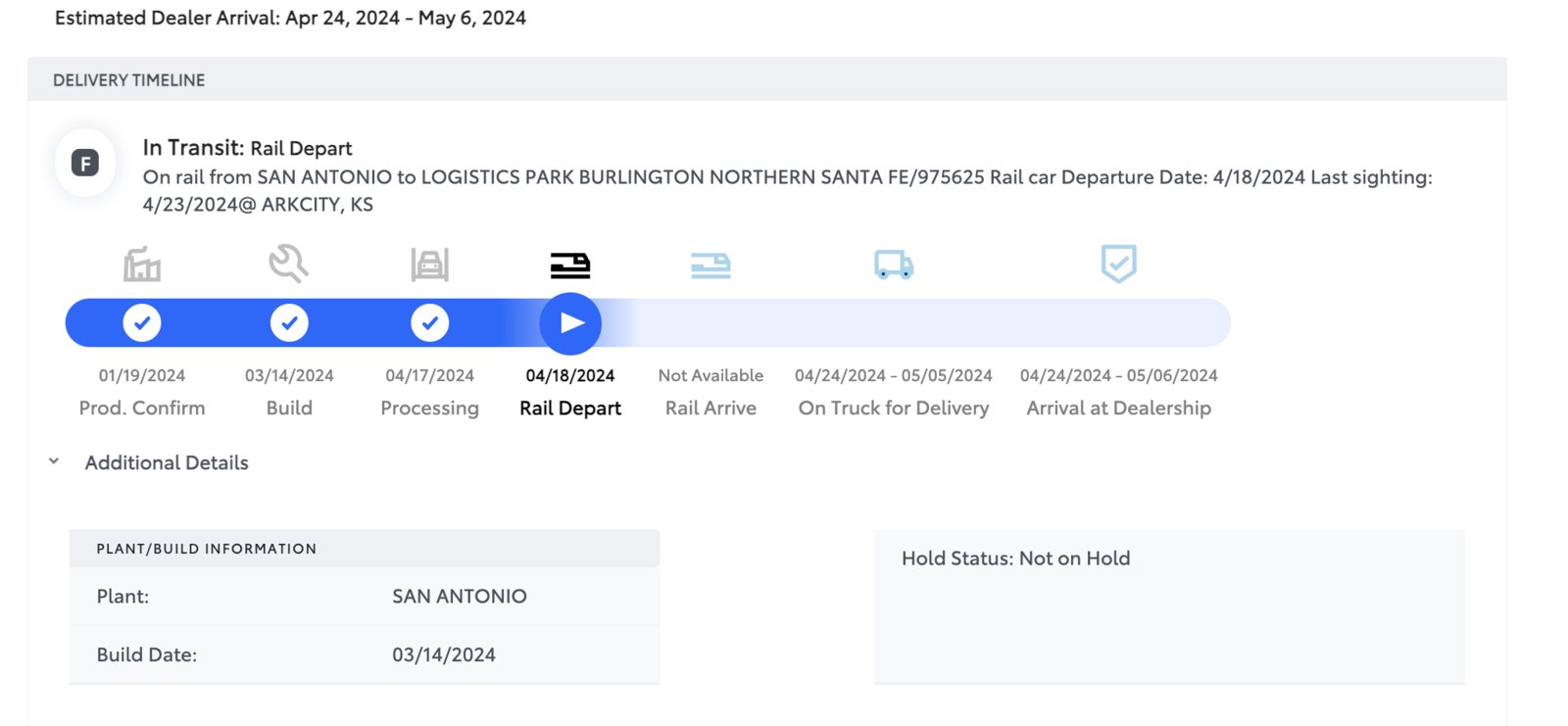Click the In Transit: Rail Depart heading
Image resolution: width=1568 pixels, height=726 pixels.
(247, 148)
